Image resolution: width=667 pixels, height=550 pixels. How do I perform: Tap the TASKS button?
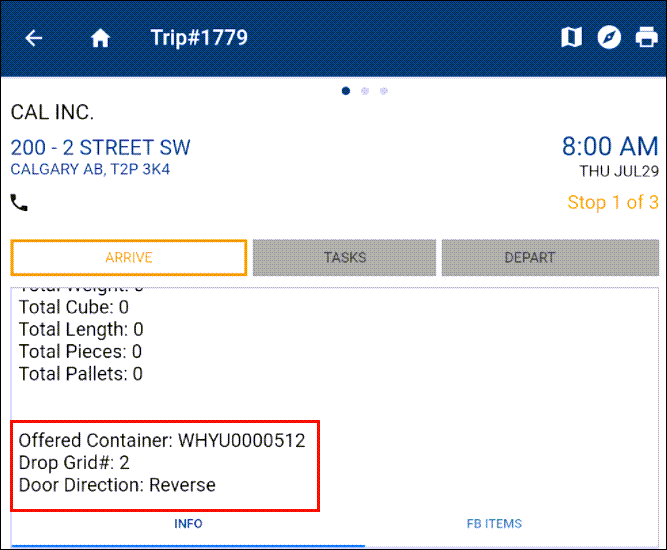pyautogui.click(x=345, y=258)
